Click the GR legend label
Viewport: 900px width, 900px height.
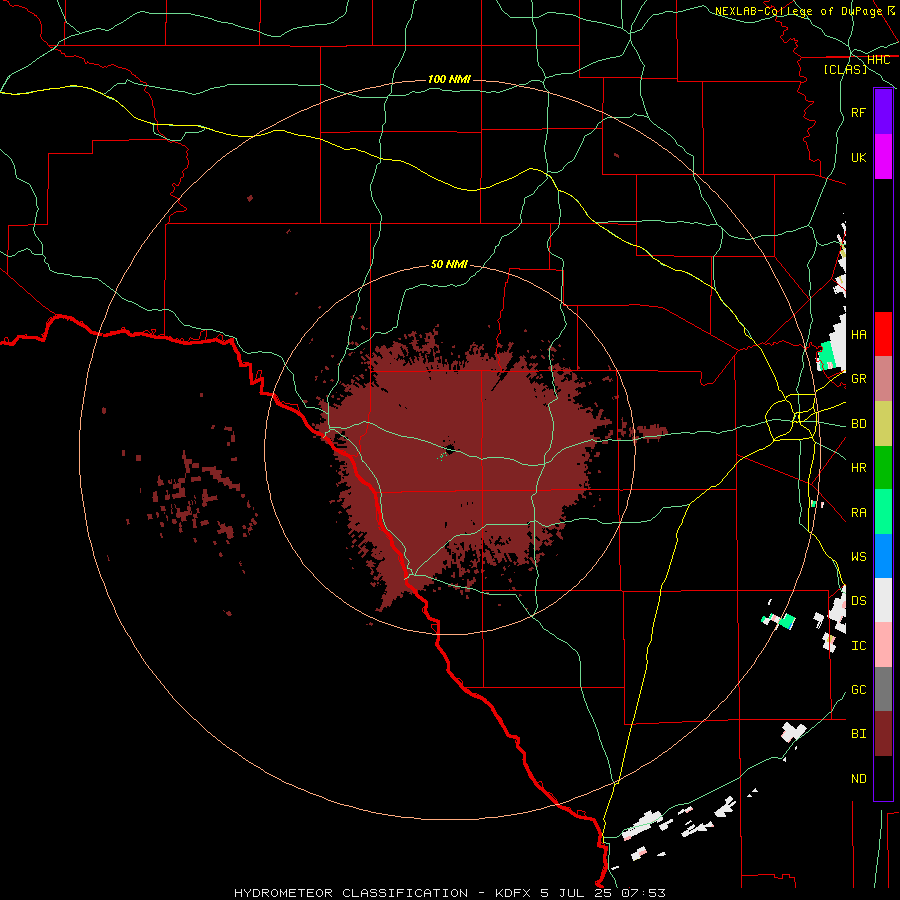(858, 379)
